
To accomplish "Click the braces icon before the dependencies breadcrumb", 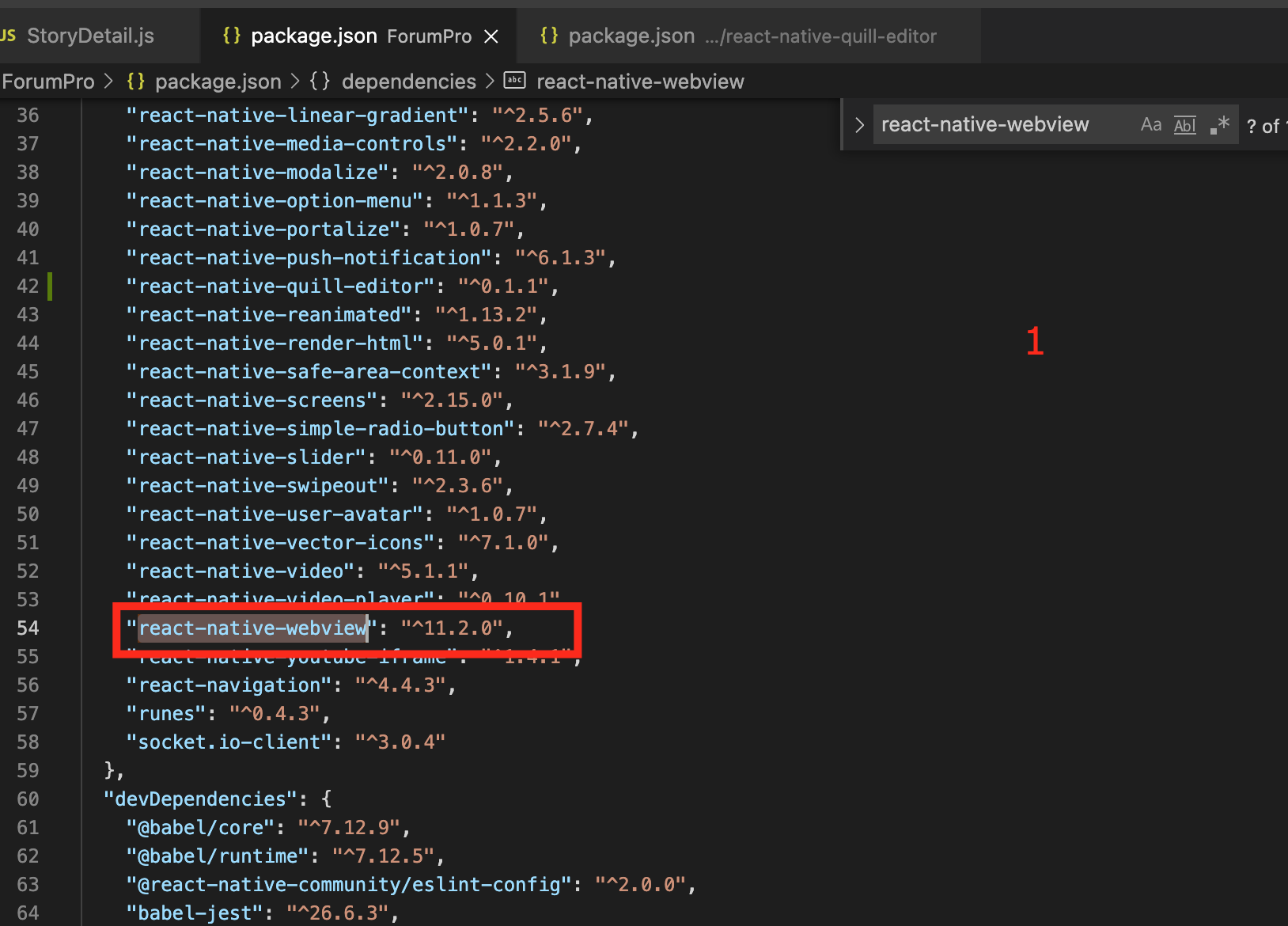I will 320,82.
